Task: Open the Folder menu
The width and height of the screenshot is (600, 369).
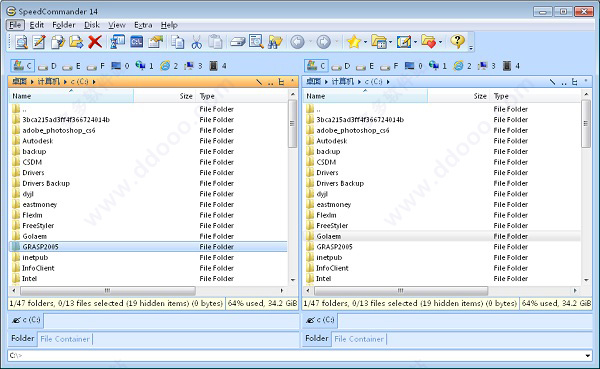Action: tap(64, 25)
